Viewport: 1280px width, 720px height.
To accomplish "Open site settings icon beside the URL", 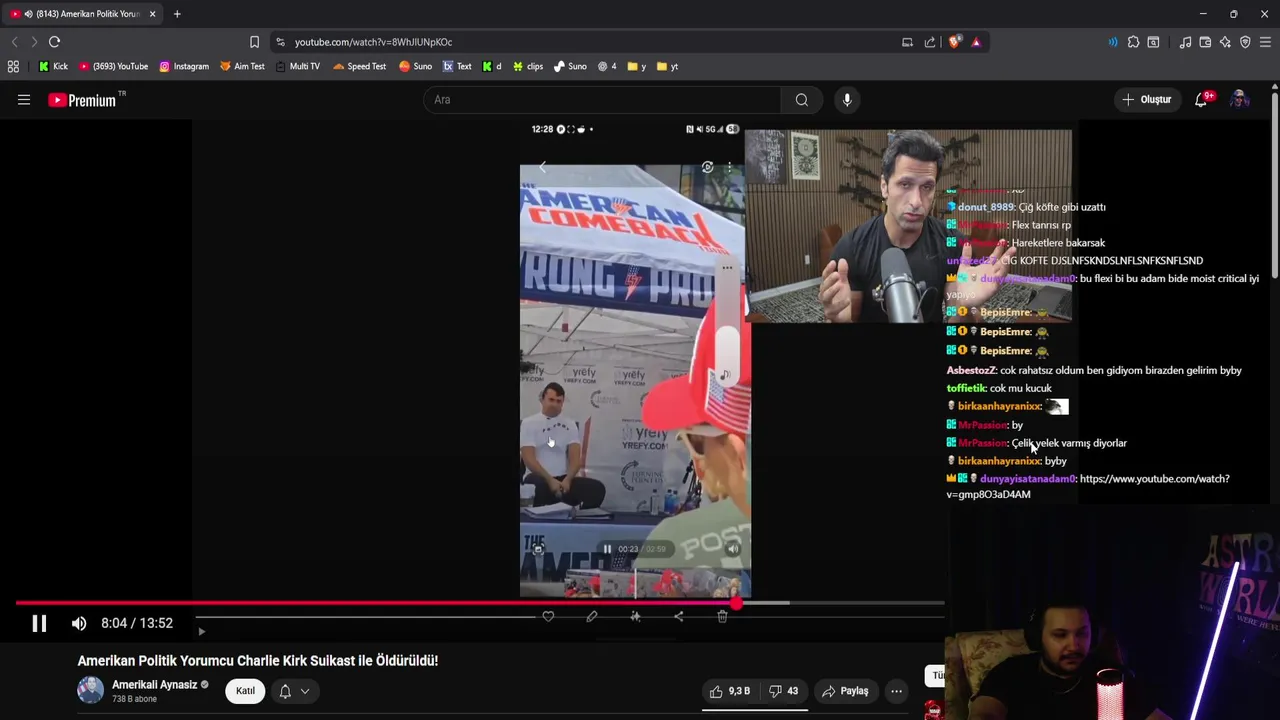I will click(x=280, y=42).
